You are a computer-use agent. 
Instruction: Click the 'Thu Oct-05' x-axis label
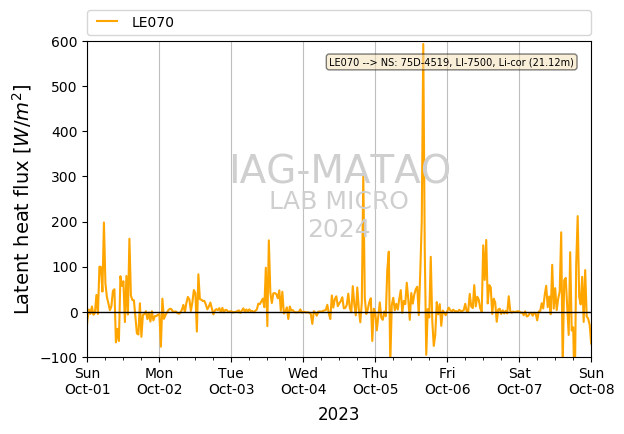pos(375,381)
